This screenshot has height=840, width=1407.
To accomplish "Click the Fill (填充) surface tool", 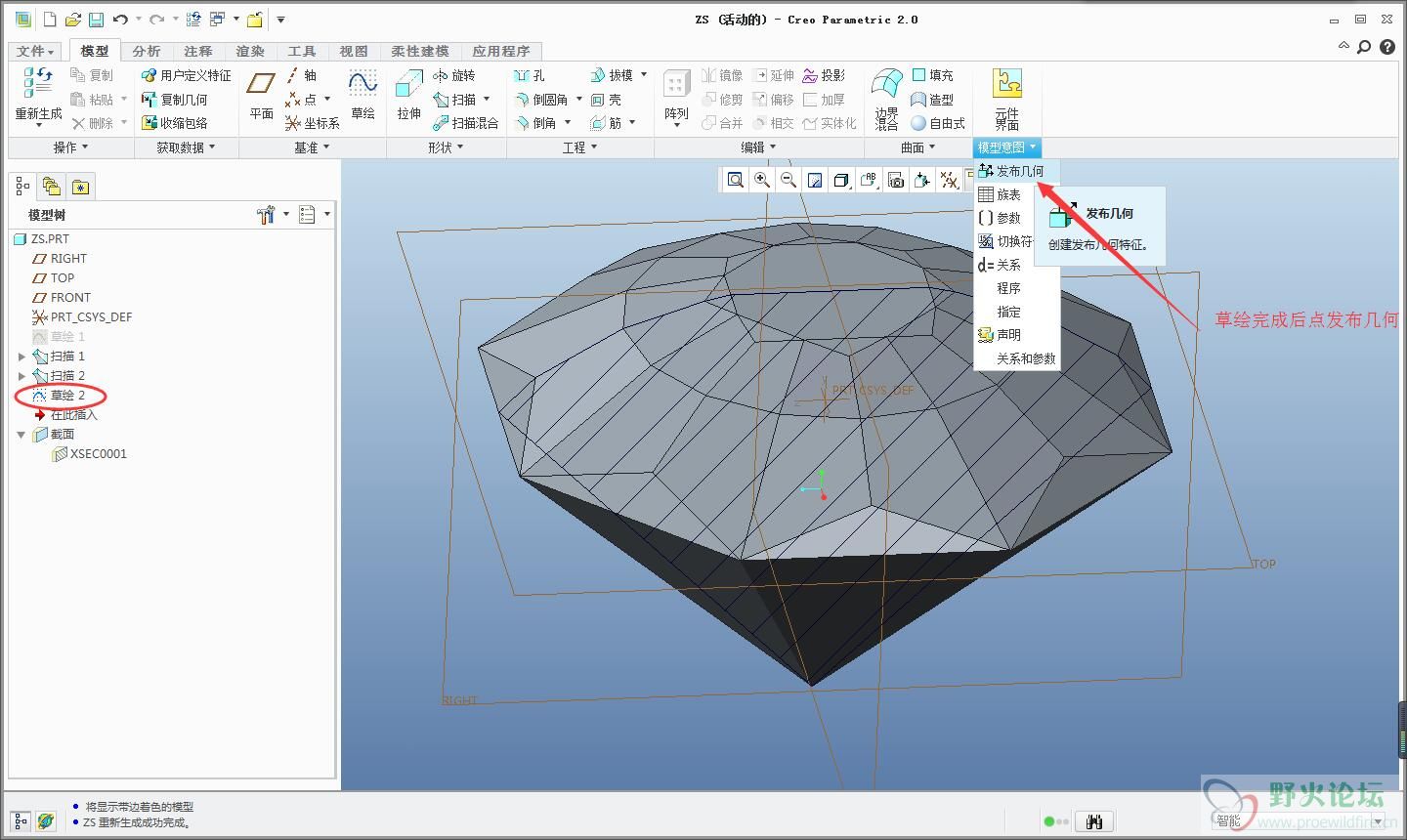I will (932, 75).
